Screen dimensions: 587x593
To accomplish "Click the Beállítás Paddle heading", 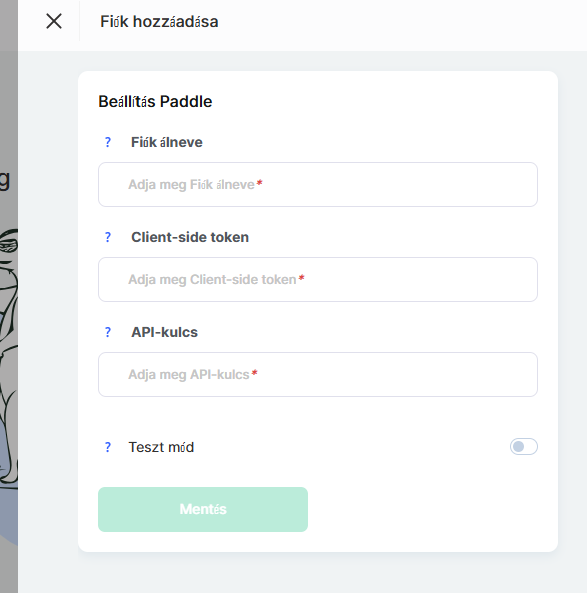I will [155, 101].
